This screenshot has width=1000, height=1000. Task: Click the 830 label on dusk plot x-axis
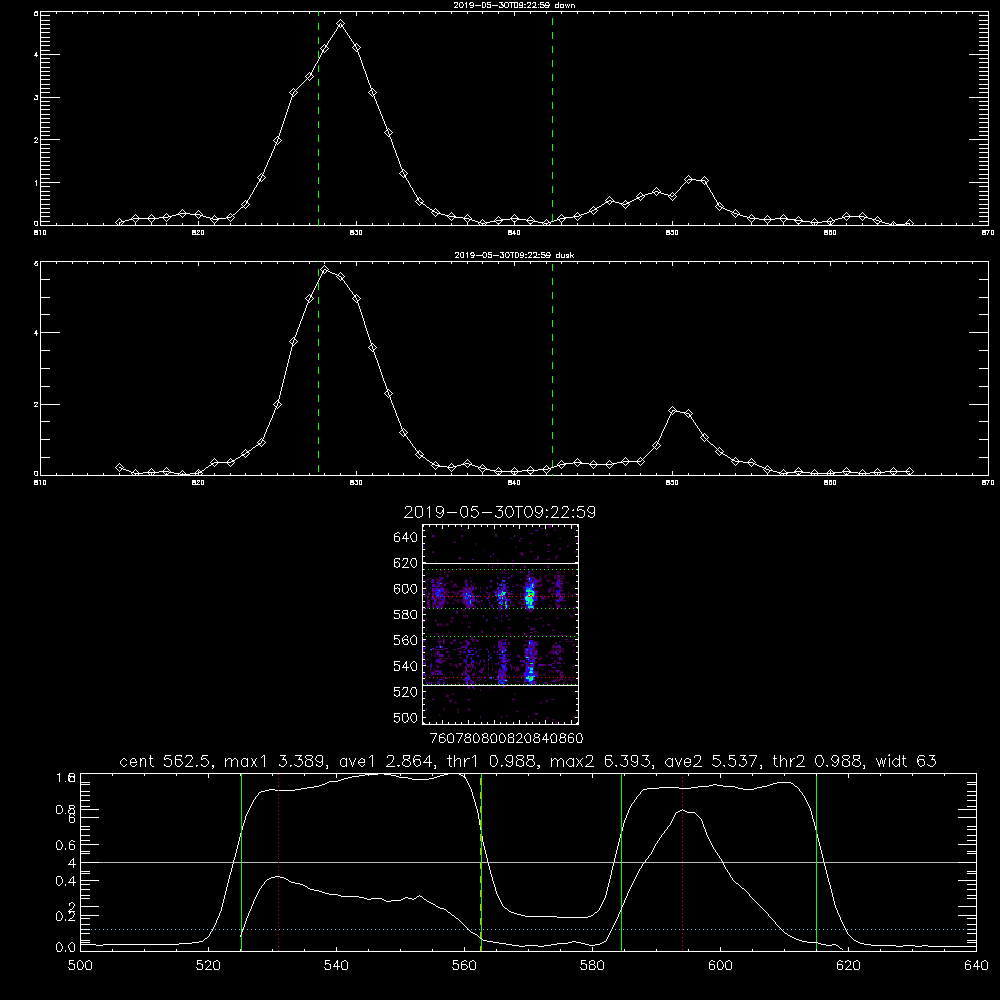[x=356, y=483]
